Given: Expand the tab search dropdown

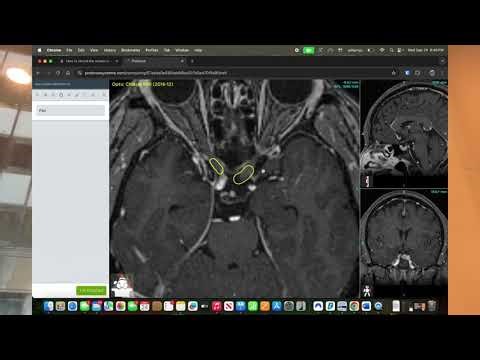Looking at the screenshot, I should 442,61.
